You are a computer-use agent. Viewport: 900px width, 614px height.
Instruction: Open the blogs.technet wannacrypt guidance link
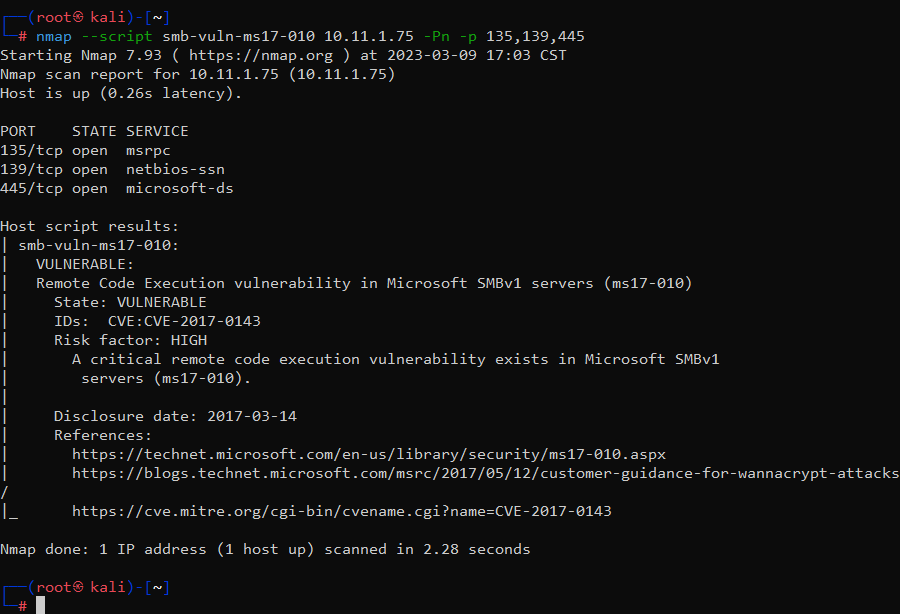(x=486, y=473)
